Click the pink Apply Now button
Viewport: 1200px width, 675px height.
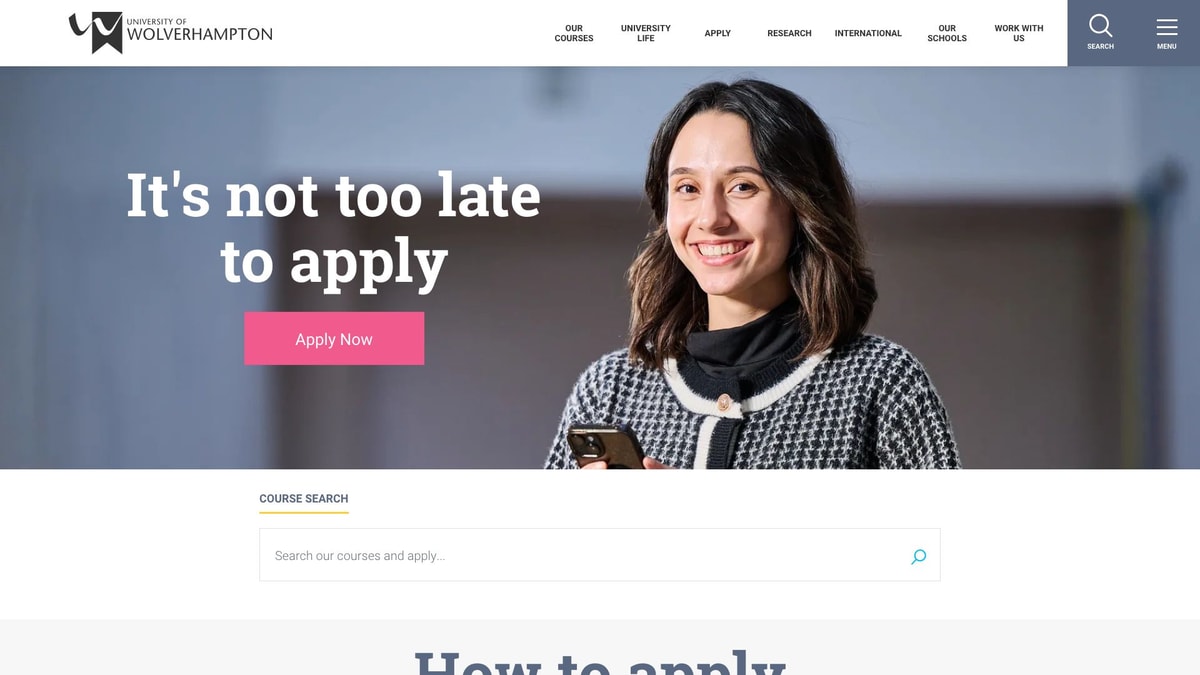[x=334, y=338]
